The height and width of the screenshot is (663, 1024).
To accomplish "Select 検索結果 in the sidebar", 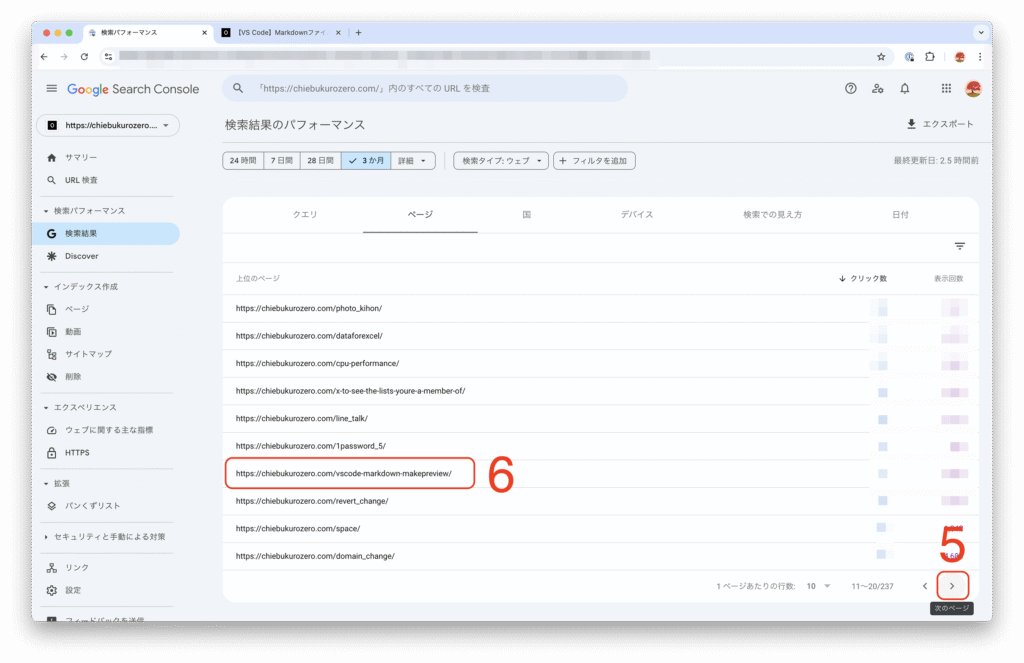I will click(x=106, y=234).
